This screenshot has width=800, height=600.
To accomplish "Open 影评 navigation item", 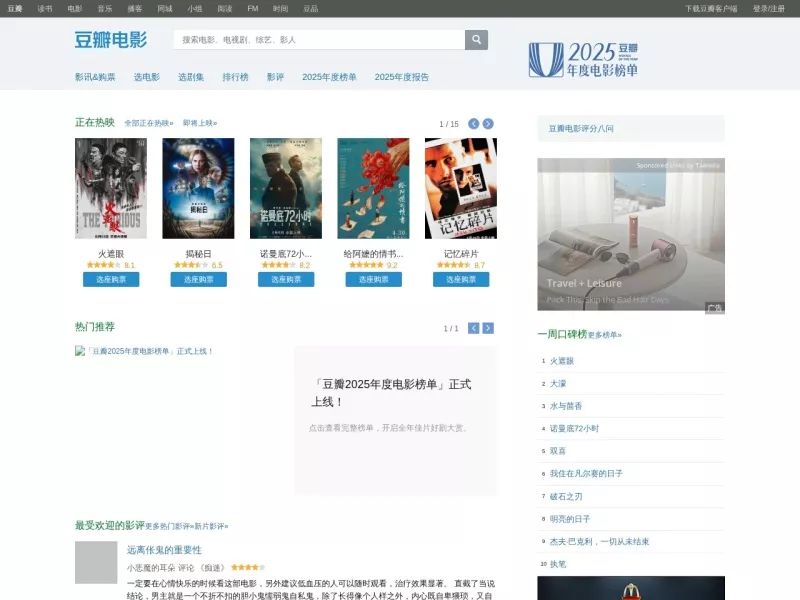I will [275, 77].
